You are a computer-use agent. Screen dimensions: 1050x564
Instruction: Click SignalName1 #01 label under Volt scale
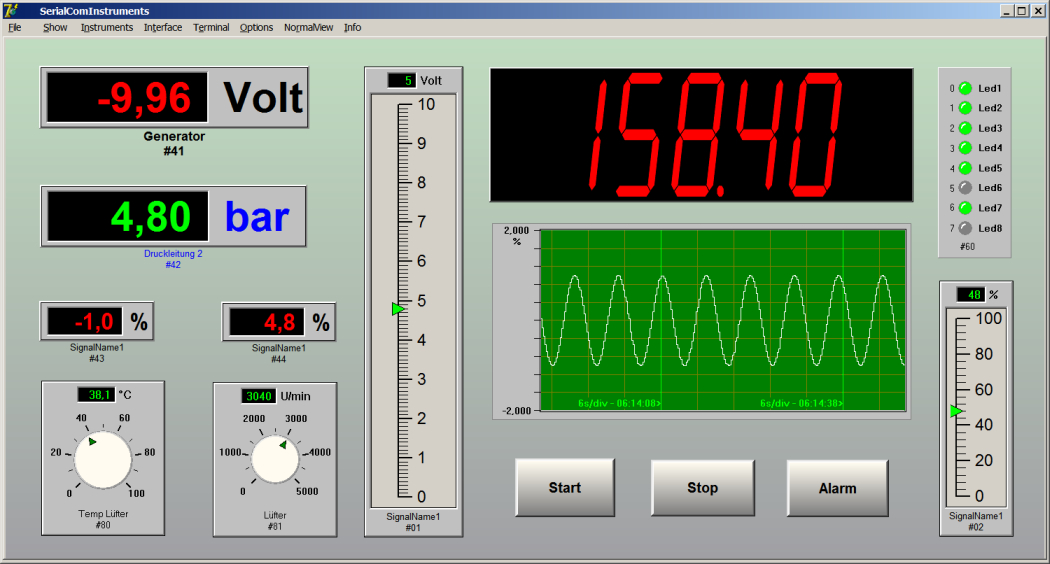click(413, 522)
